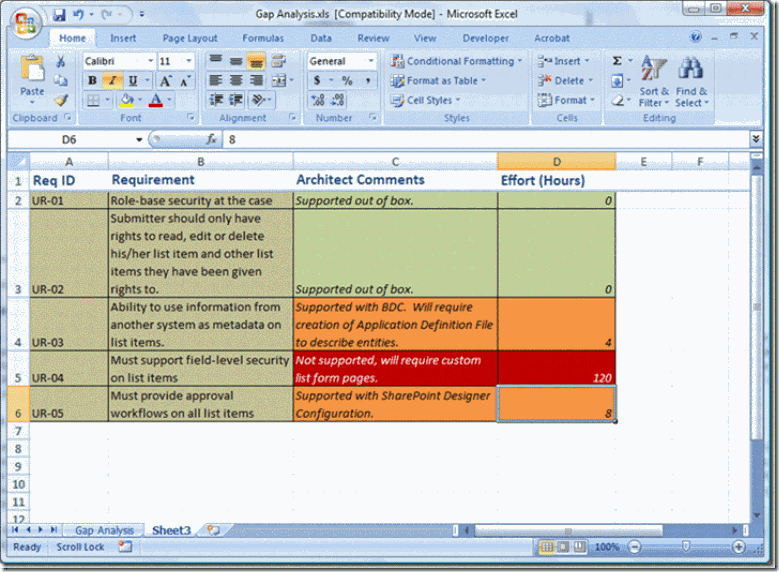Apply Comma Style
Viewport: 779px width, 572px height.
coord(368,81)
